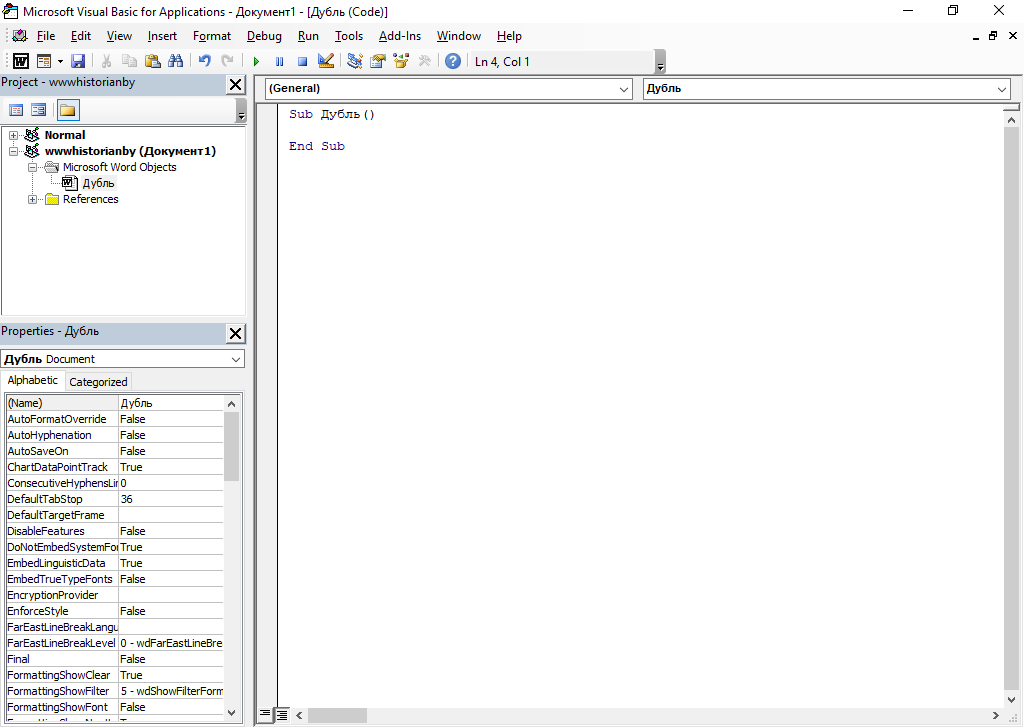
Task: Open the Debug menu
Action: click(264, 36)
